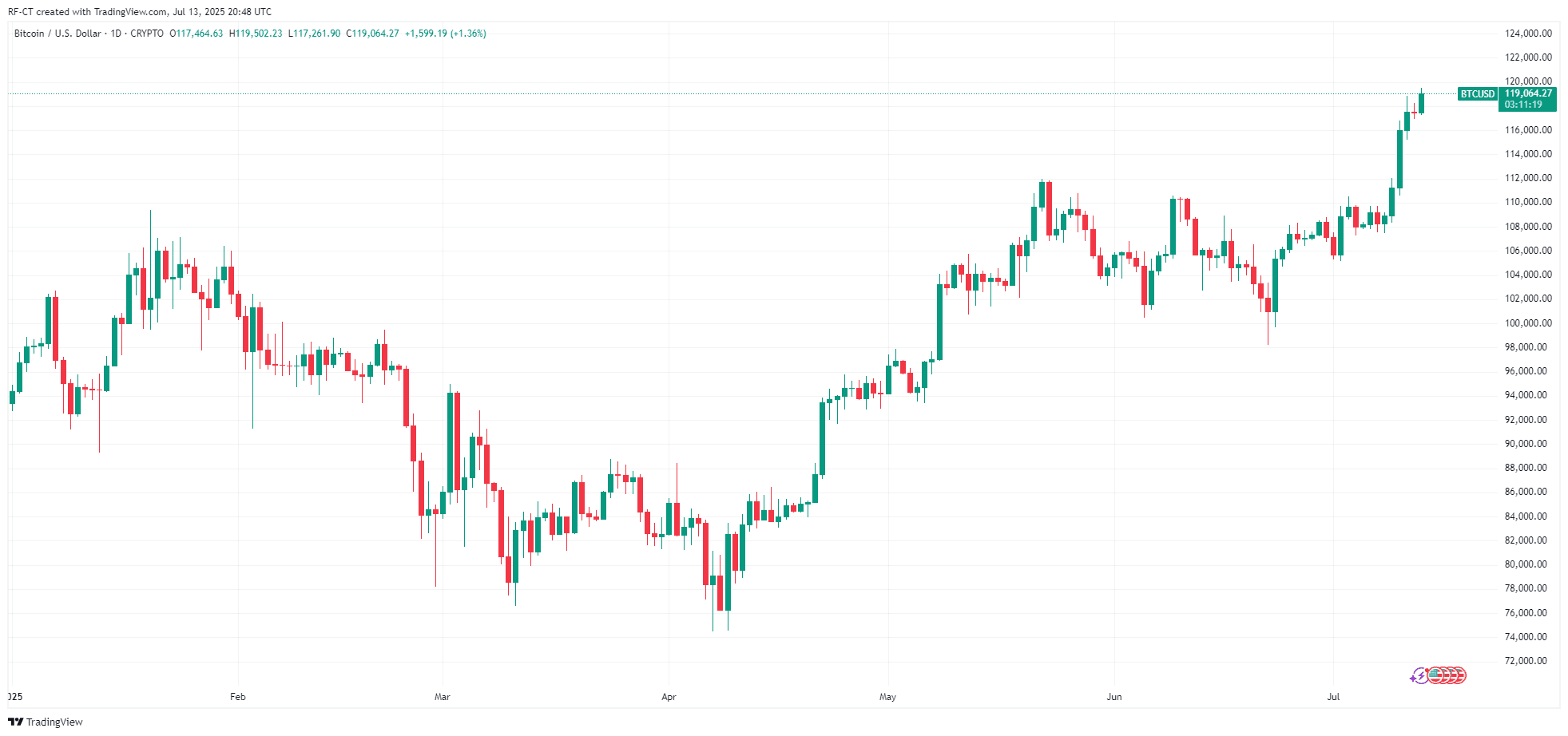Click the Apr marker on time axis
Image resolution: width=1568 pixels, height=736 pixels.
[x=669, y=697]
